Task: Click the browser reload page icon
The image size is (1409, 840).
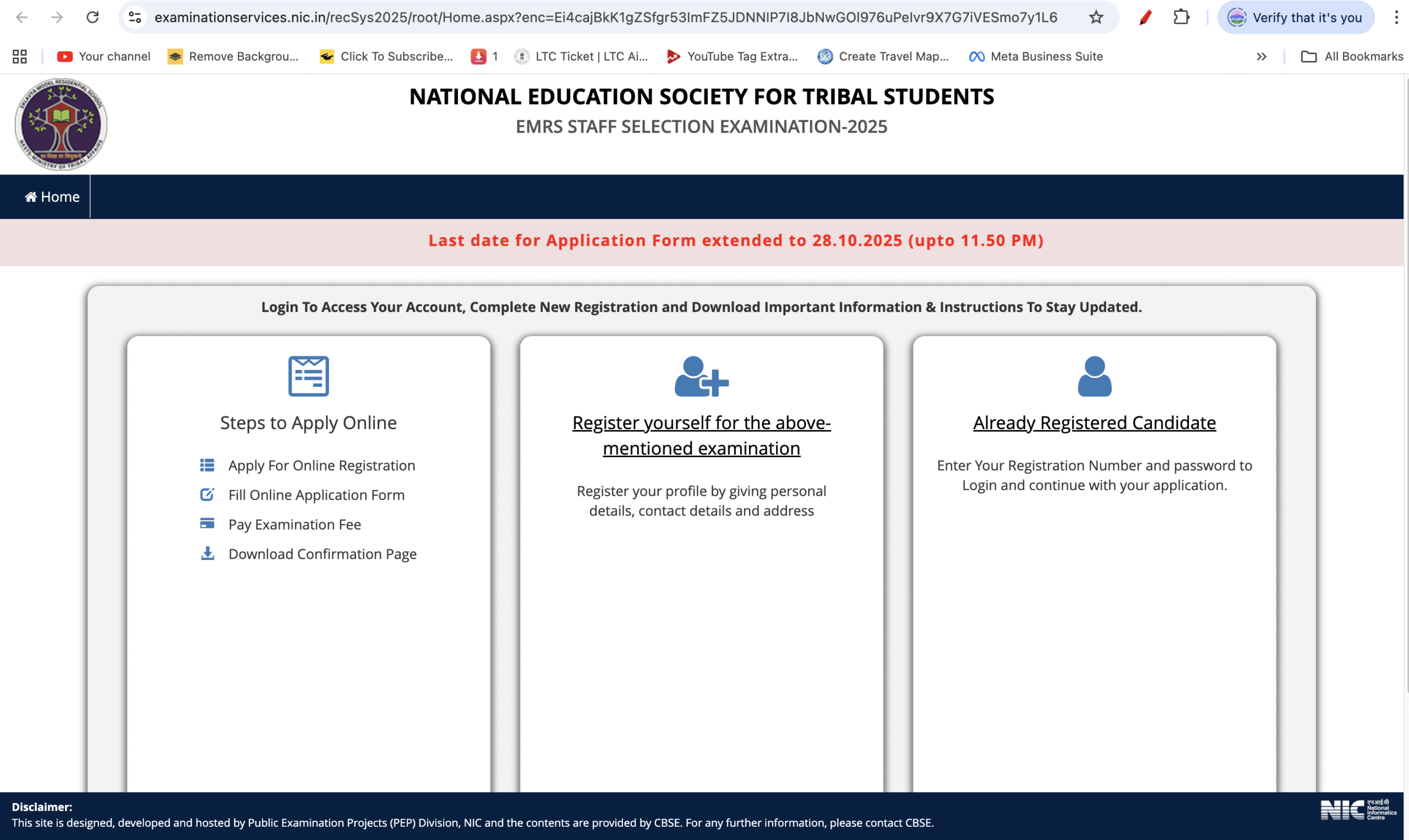Action: click(x=92, y=18)
